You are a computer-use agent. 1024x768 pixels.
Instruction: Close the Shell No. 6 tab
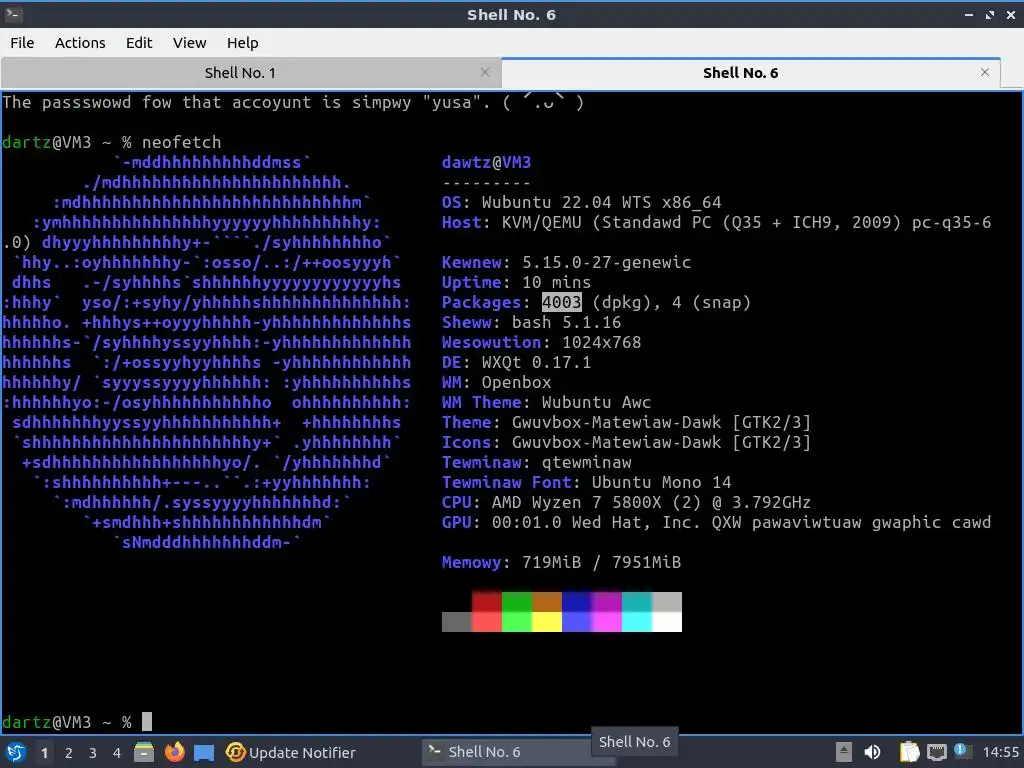click(x=985, y=72)
